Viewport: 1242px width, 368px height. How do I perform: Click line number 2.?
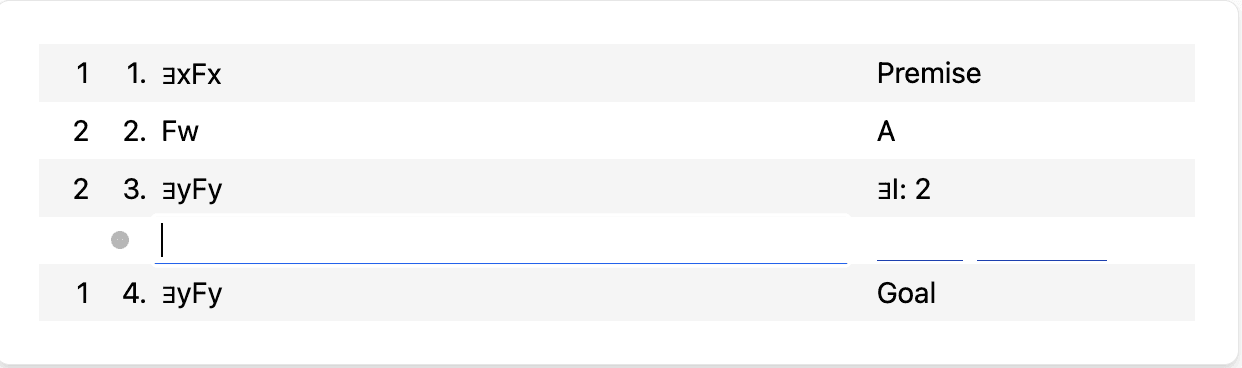136,132
